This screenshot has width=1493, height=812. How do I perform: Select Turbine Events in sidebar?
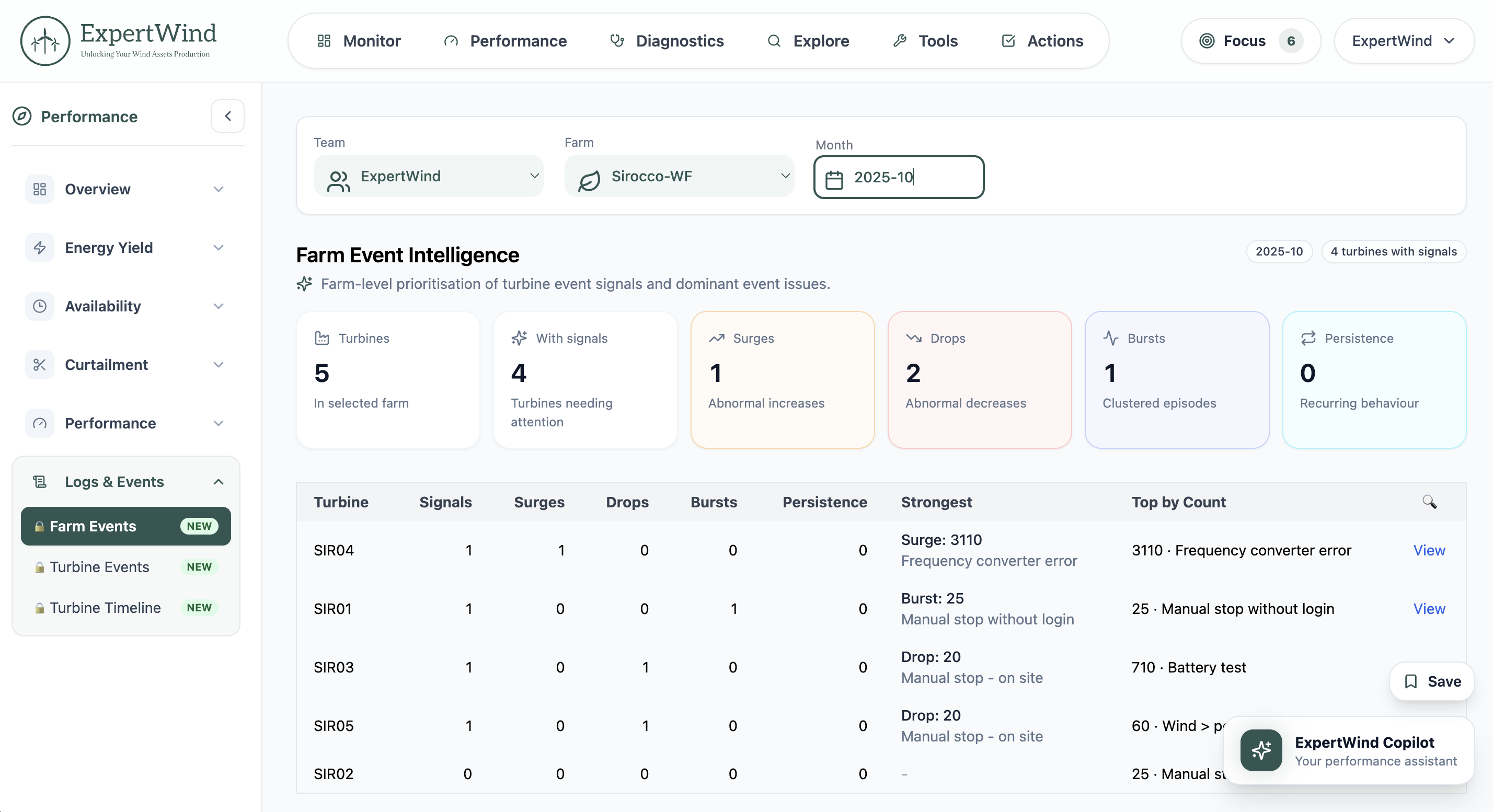pos(126,567)
